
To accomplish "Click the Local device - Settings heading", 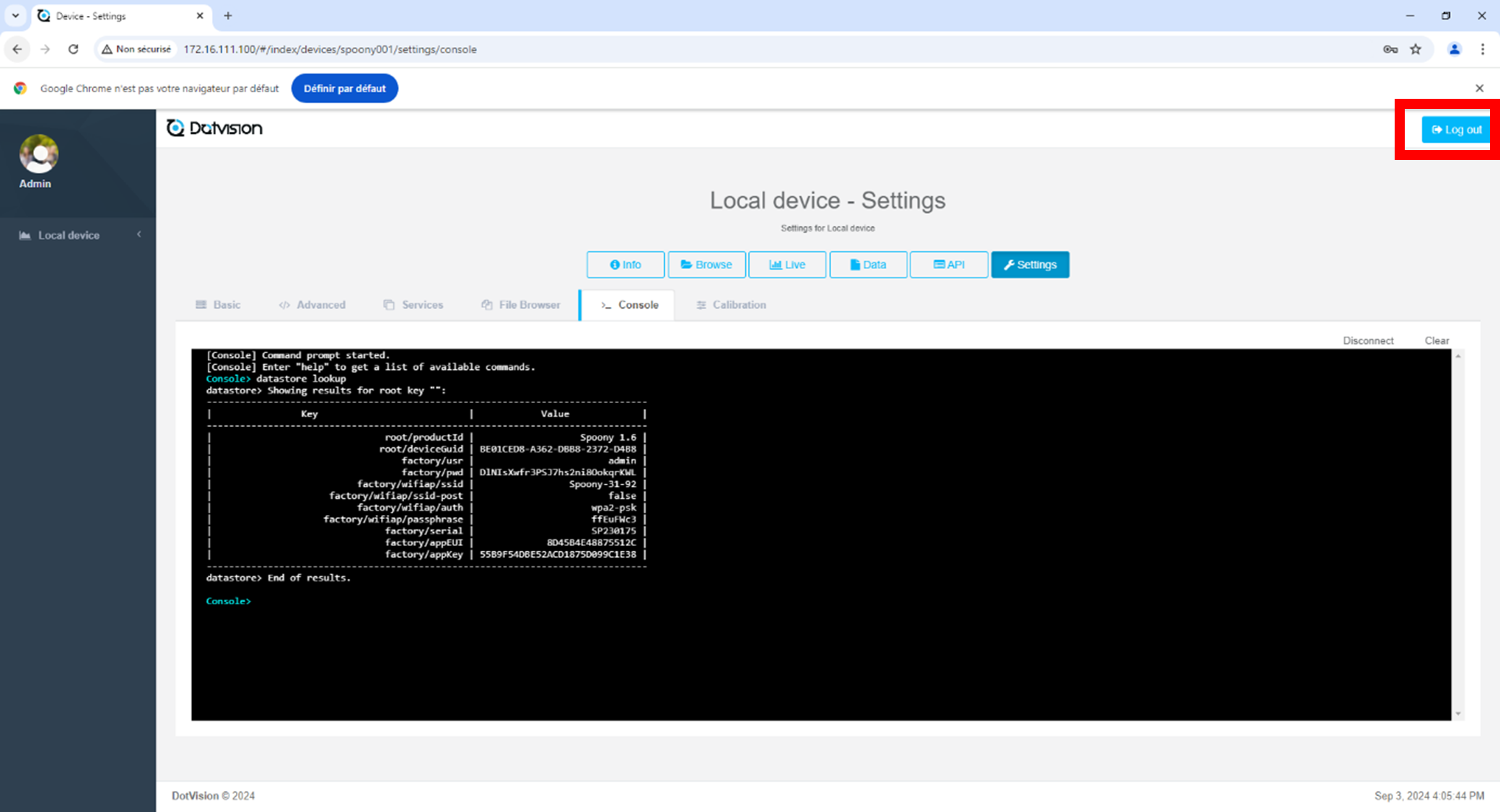I will coord(828,200).
